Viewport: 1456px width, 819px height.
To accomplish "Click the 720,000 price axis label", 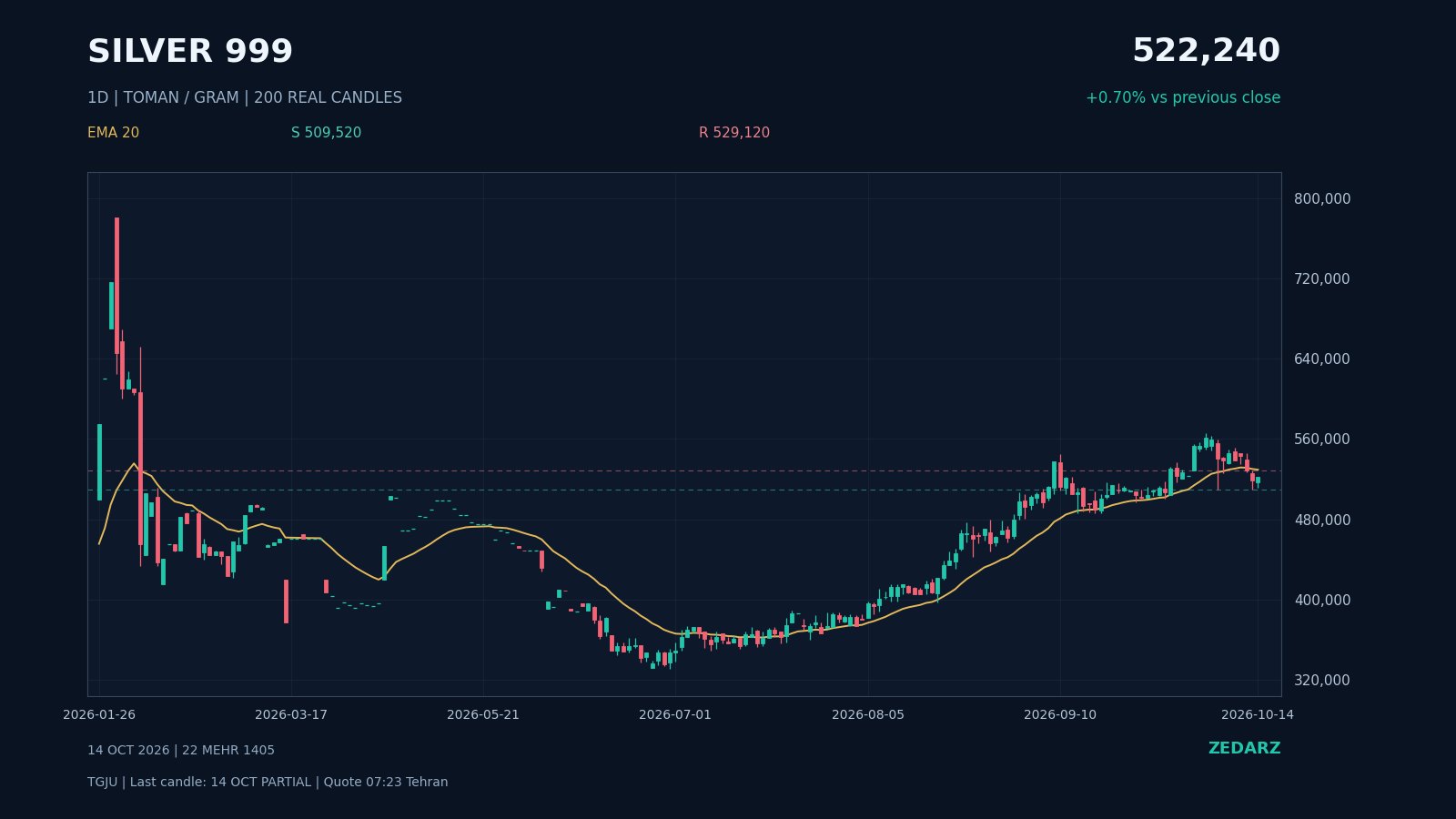I will (1322, 278).
